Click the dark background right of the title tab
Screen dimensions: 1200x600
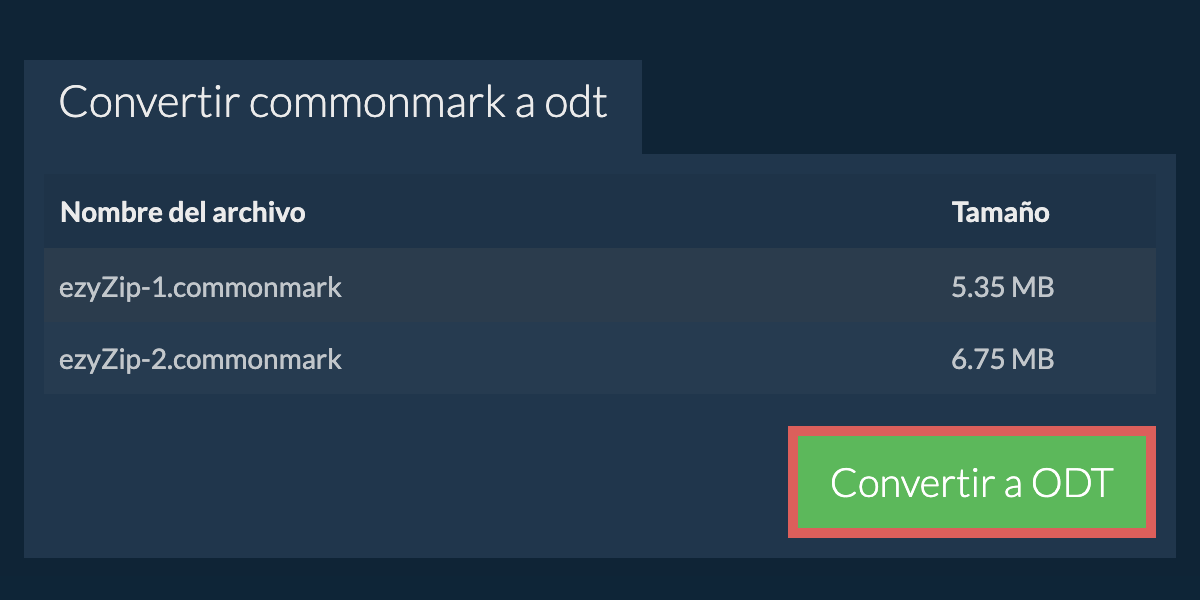click(920, 105)
